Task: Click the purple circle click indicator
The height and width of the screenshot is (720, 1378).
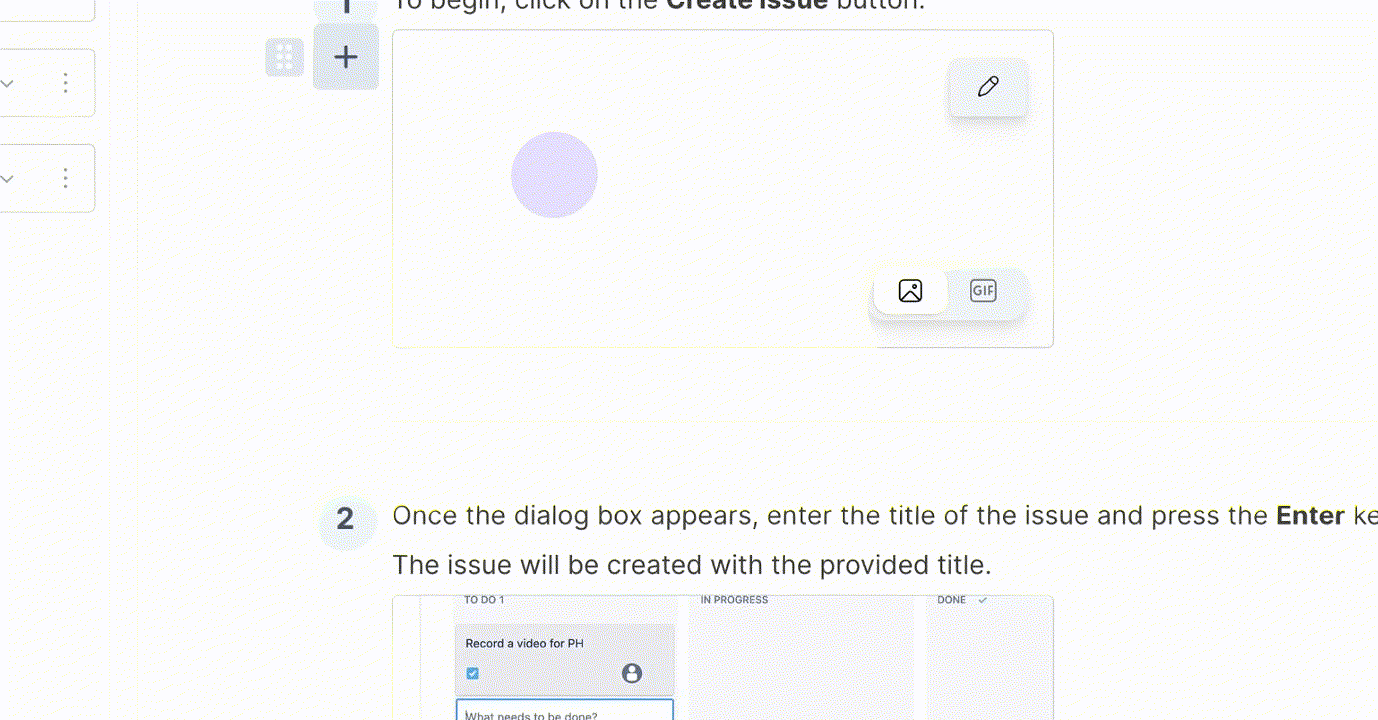Action: pos(554,175)
